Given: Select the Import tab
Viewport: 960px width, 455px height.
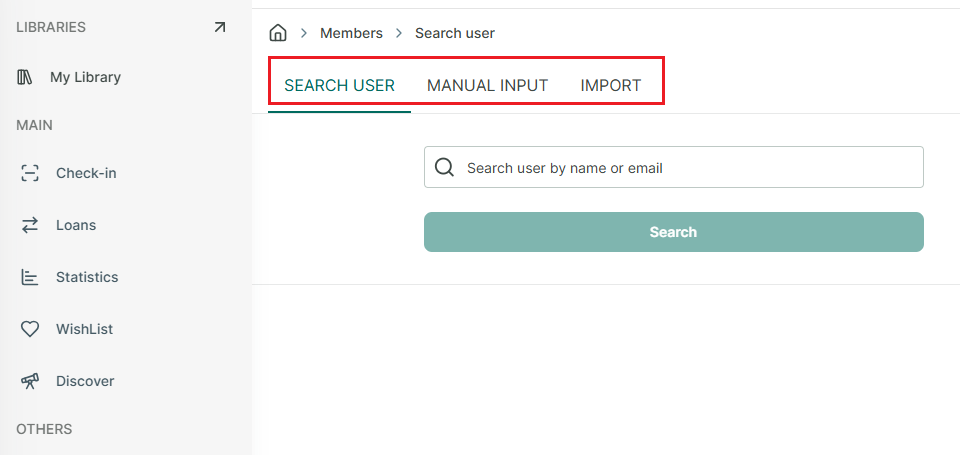Looking at the screenshot, I should pyautogui.click(x=610, y=85).
